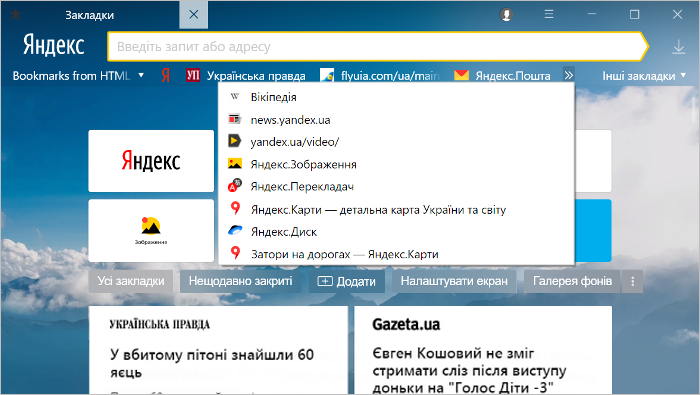Click the Яндекс.Диск saucer favicon
Viewport: 700px width, 395px height.
click(235, 230)
